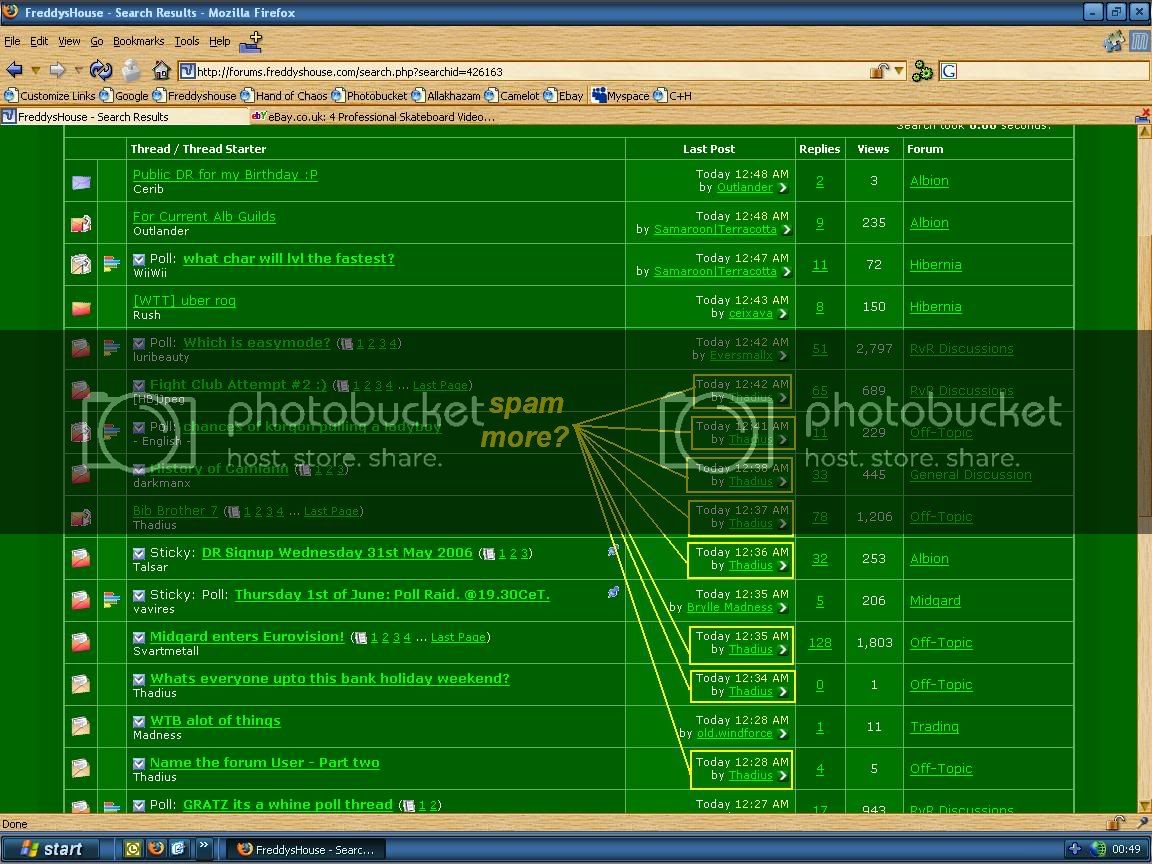Click the Windows Start button
Screen dimensions: 1152x864
click(x=50, y=849)
